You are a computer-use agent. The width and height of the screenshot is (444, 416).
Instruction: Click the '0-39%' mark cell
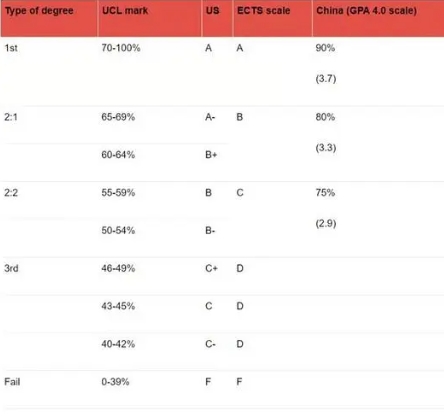pyautogui.click(x=115, y=382)
